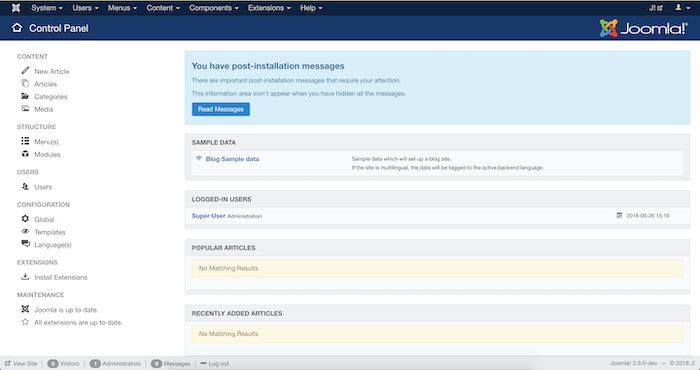Click the Read Messages button
700x370 pixels.
coord(221,109)
